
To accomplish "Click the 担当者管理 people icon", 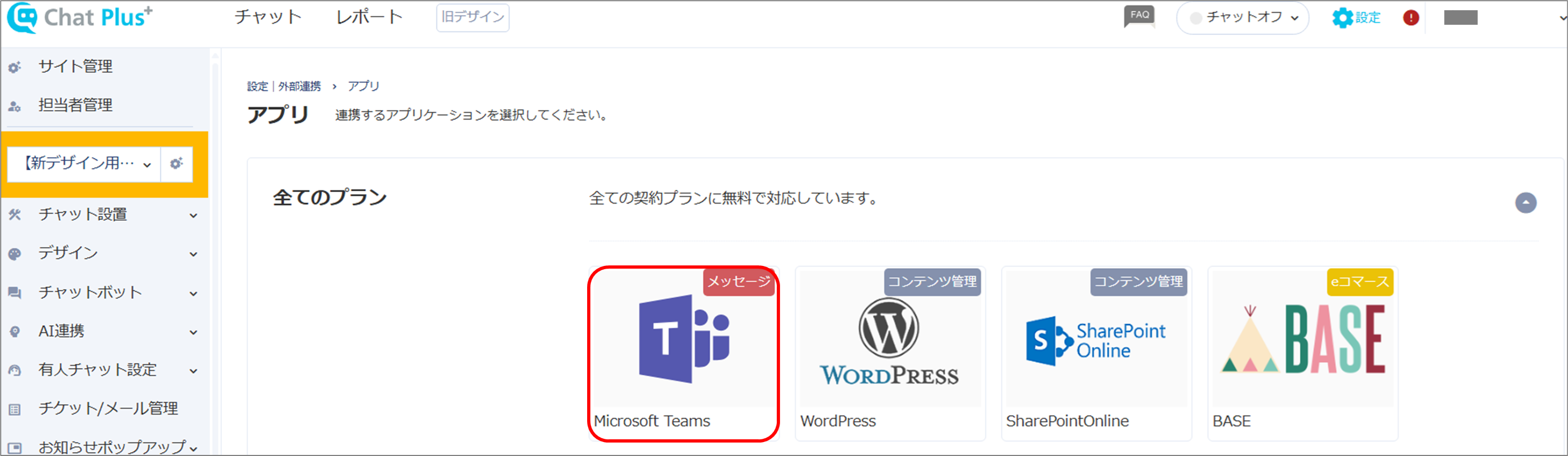I will pos(15,107).
